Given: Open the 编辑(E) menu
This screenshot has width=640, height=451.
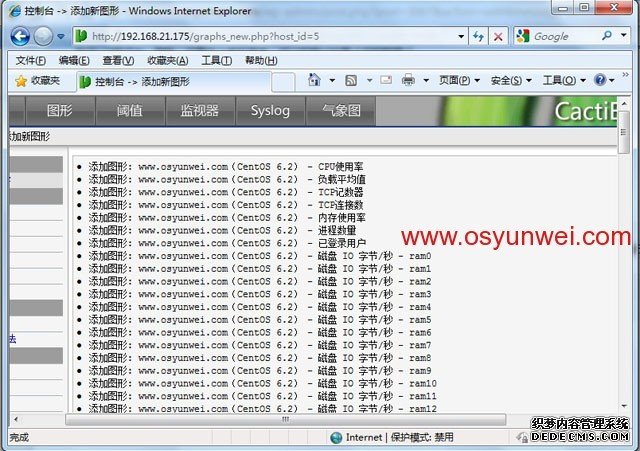Looking at the screenshot, I should click(74, 60).
